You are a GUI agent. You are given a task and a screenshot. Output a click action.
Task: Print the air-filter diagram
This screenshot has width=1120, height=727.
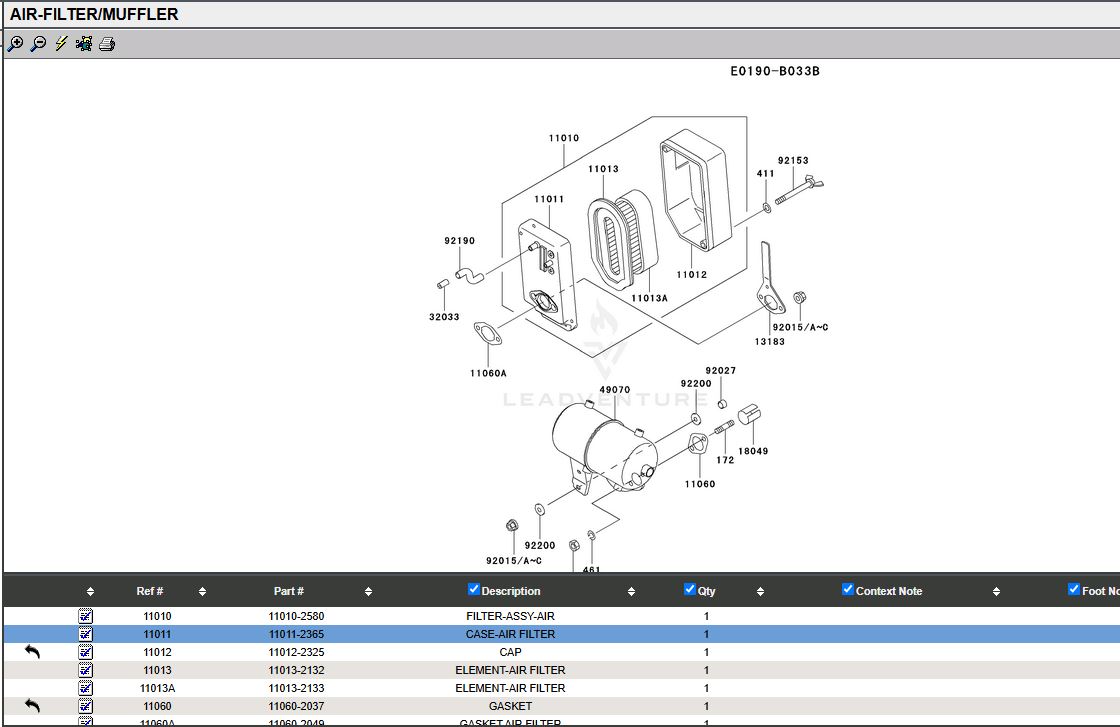[x=107, y=44]
